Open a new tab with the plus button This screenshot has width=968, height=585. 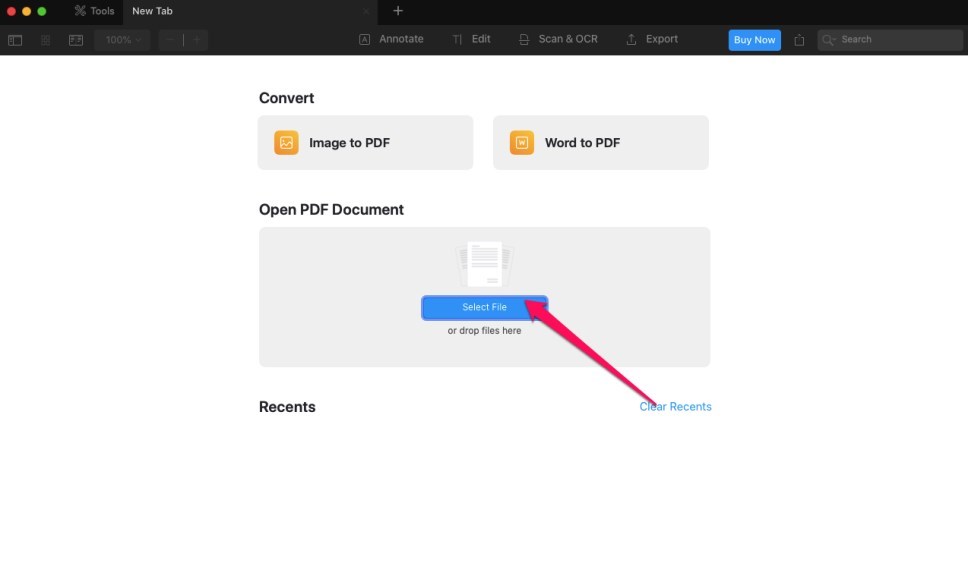398,11
